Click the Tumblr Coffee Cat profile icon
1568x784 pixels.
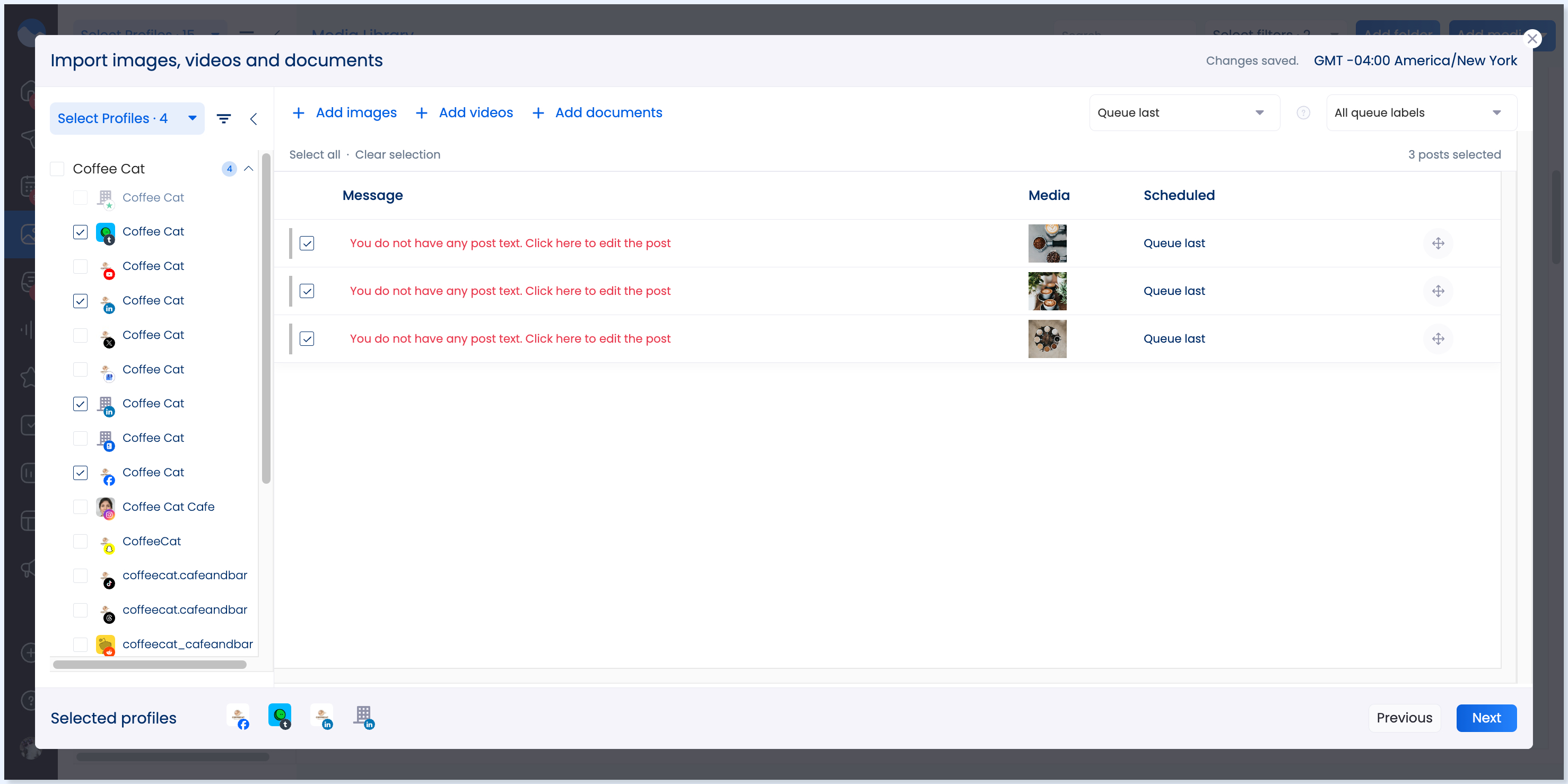point(106,233)
